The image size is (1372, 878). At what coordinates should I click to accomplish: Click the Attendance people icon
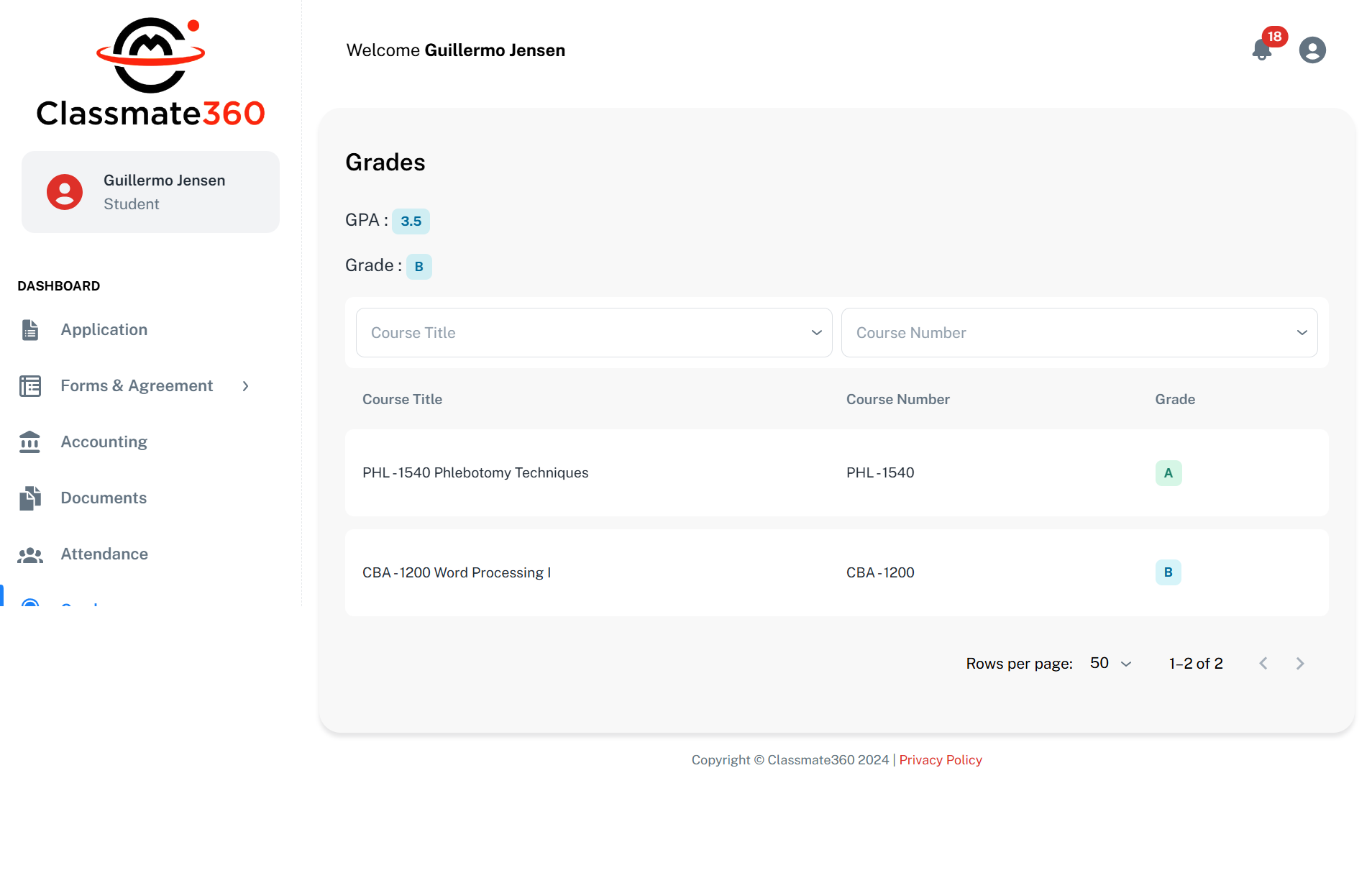(30, 554)
